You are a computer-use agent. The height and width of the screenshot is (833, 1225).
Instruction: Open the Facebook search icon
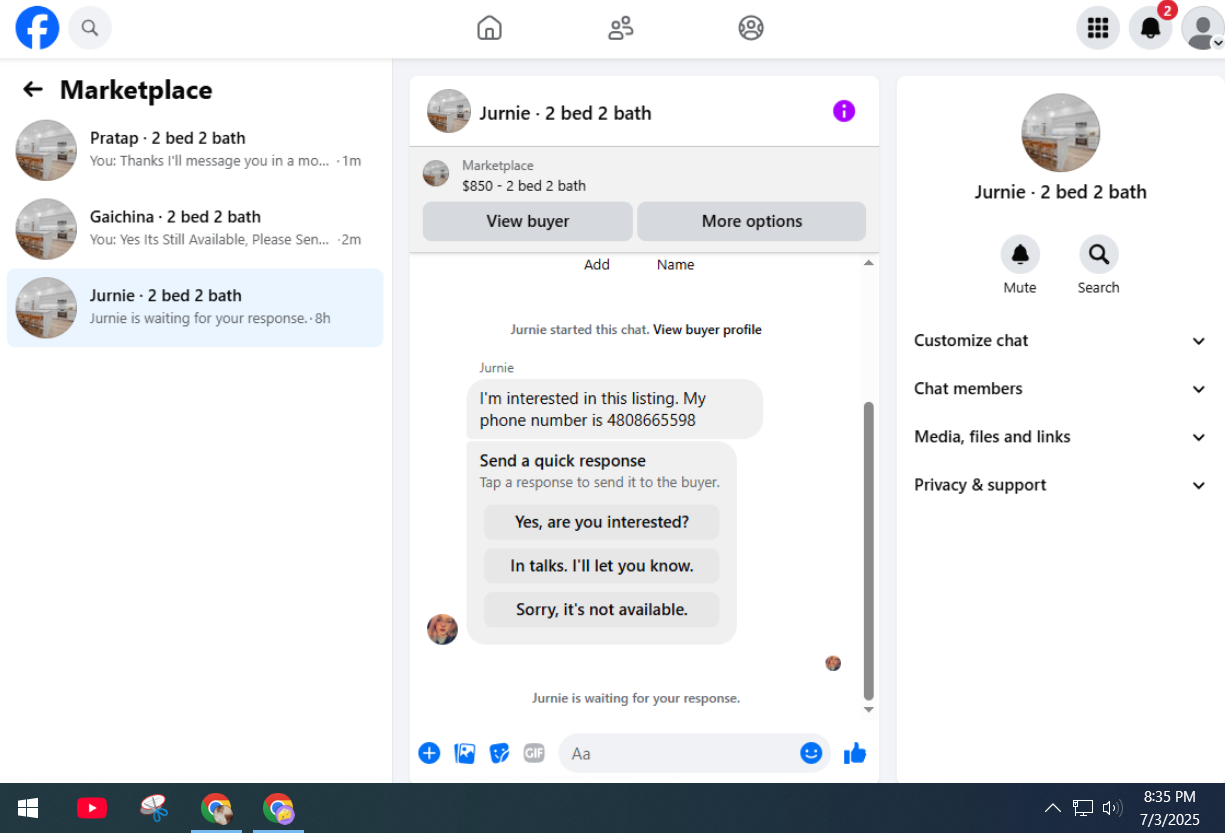pos(90,28)
